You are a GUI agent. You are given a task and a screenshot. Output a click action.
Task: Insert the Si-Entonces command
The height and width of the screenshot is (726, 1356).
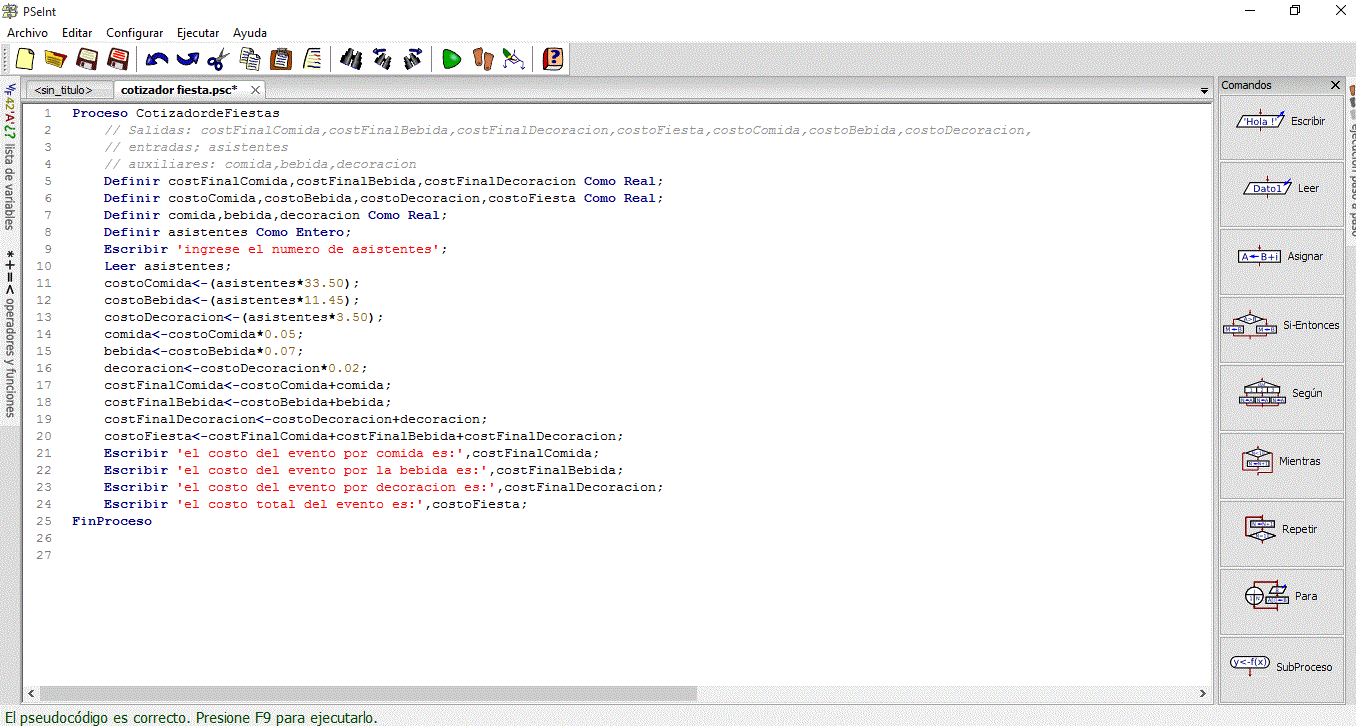(x=1281, y=326)
